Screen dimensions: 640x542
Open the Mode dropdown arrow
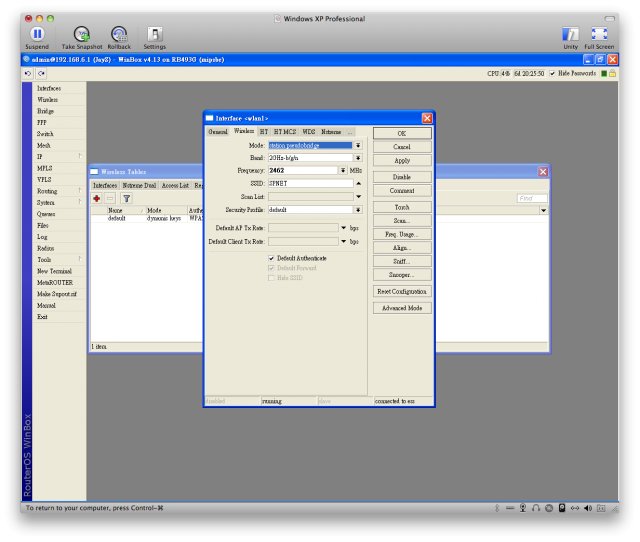coord(358,145)
